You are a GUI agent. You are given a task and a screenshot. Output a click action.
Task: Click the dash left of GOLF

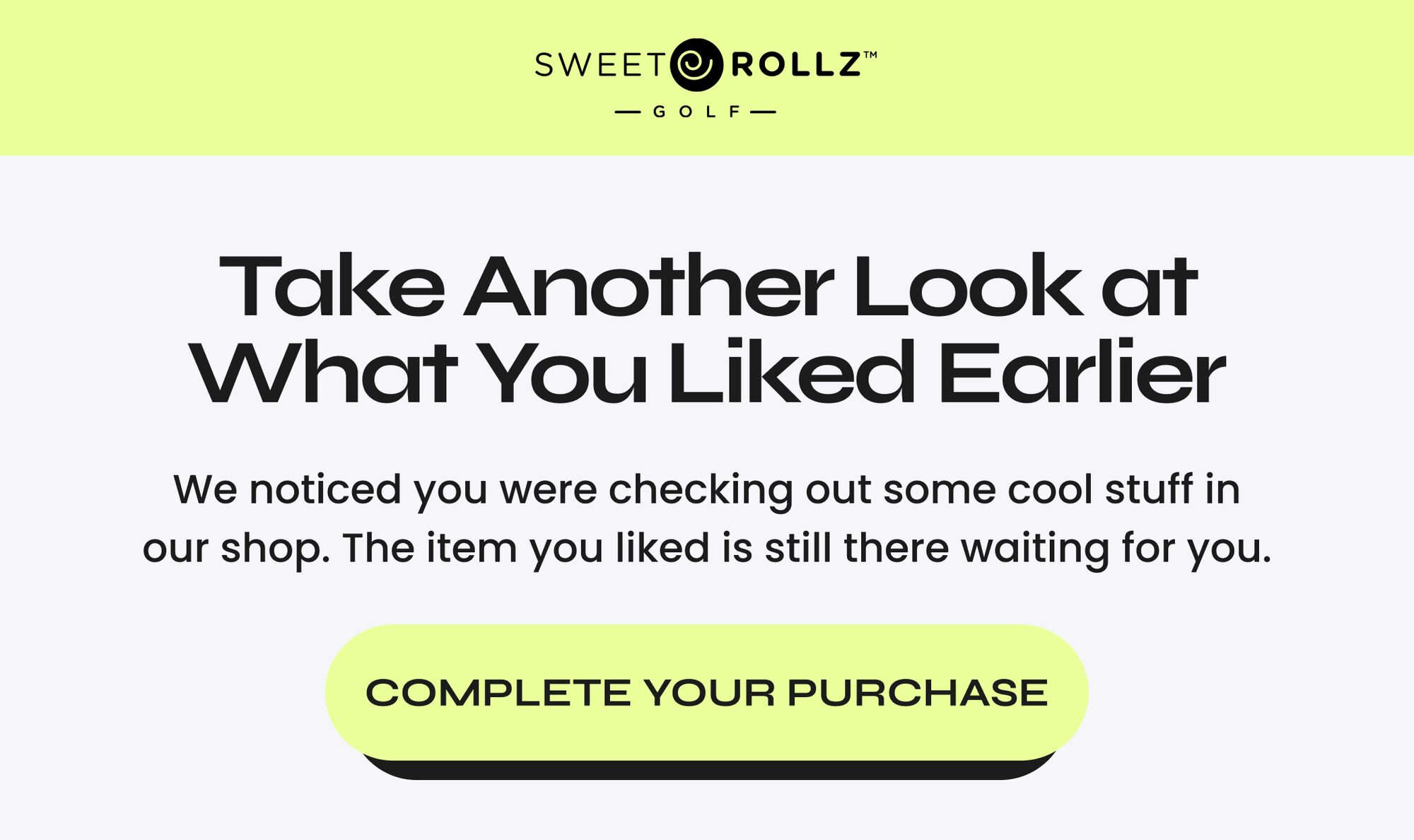pos(629,112)
